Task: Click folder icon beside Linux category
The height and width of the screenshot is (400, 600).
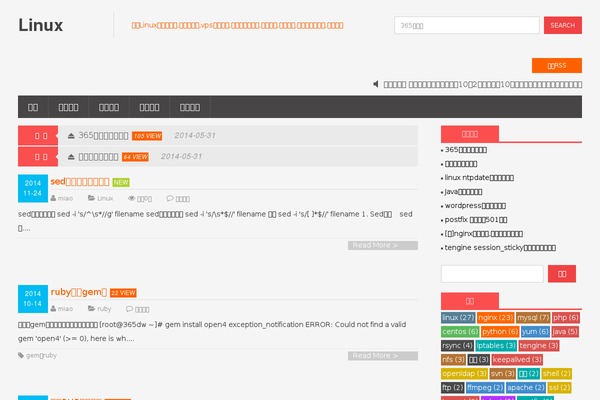Action: point(91,198)
